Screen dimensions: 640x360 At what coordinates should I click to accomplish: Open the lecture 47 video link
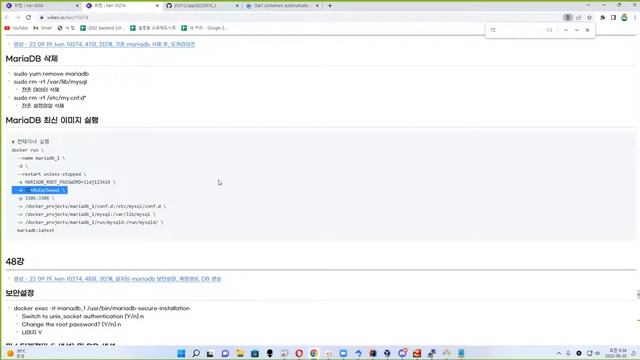104,44
